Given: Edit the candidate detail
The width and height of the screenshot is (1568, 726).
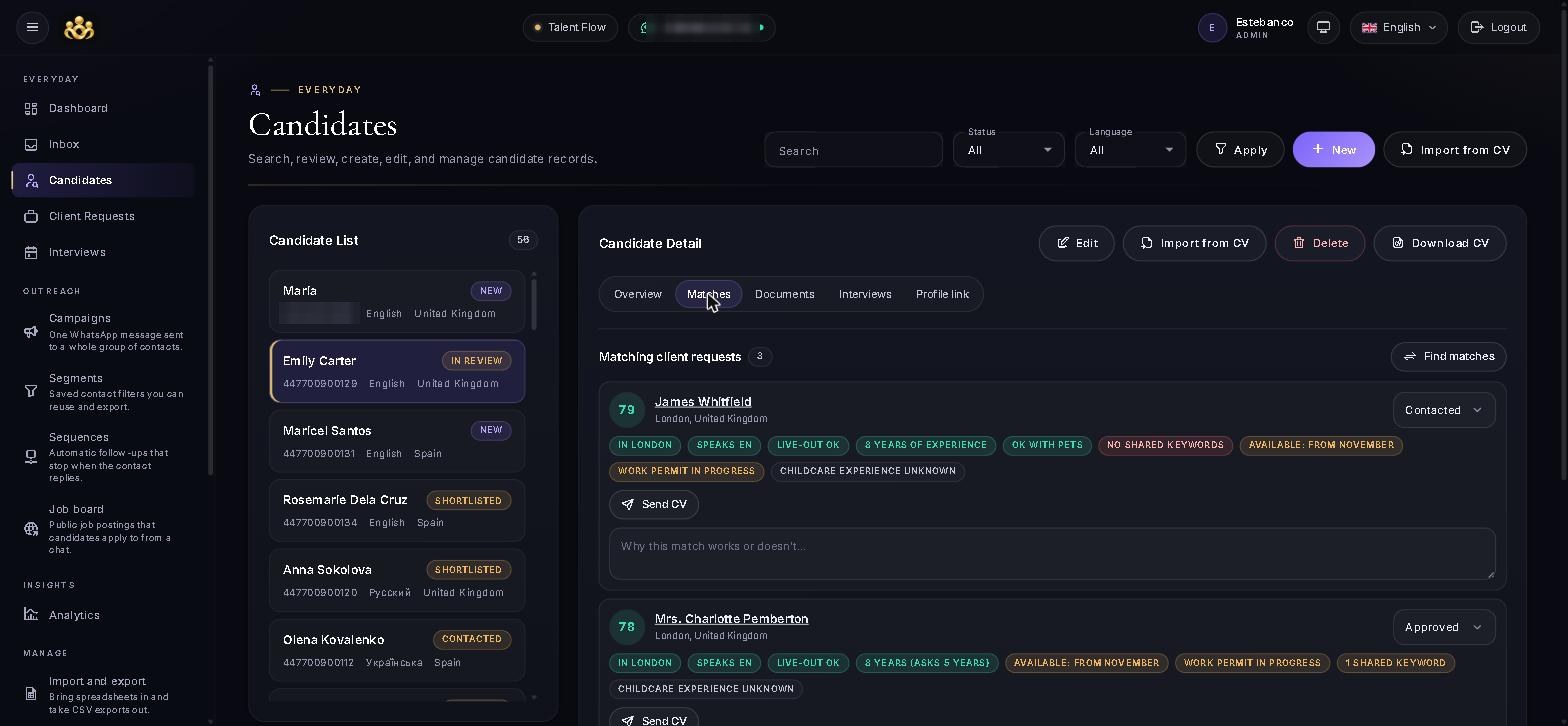Looking at the screenshot, I should (1076, 243).
